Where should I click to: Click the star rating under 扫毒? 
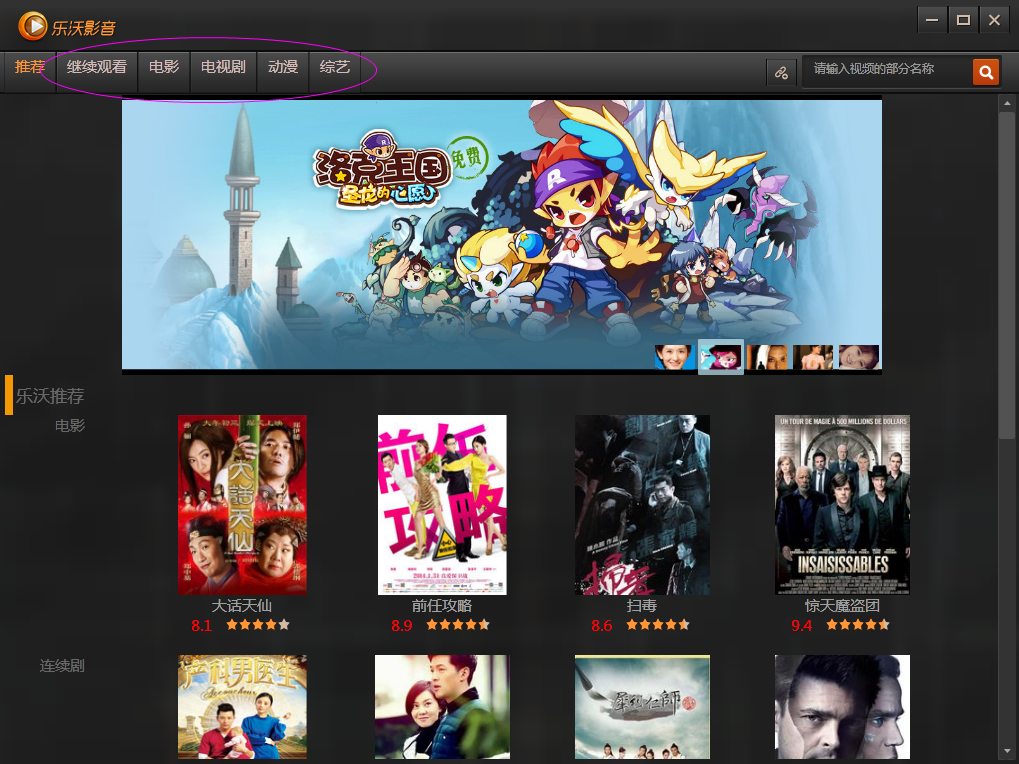point(658,625)
